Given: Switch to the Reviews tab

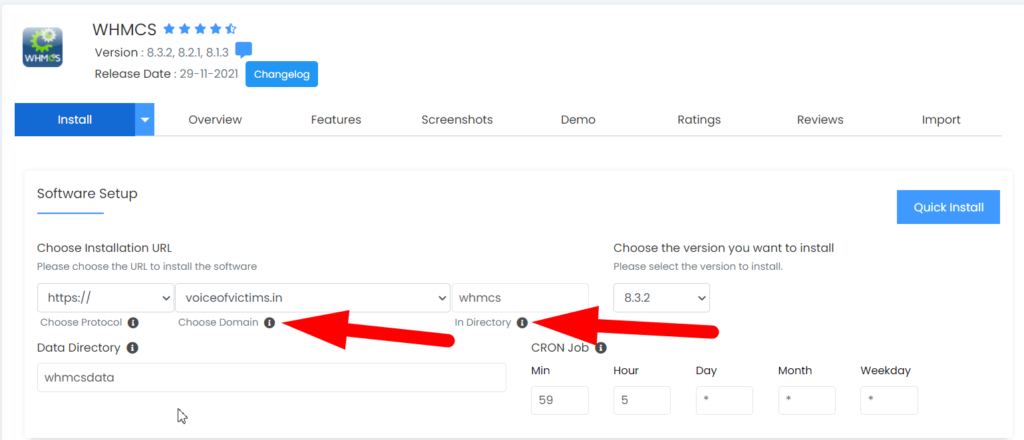Looking at the screenshot, I should click(820, 119).
